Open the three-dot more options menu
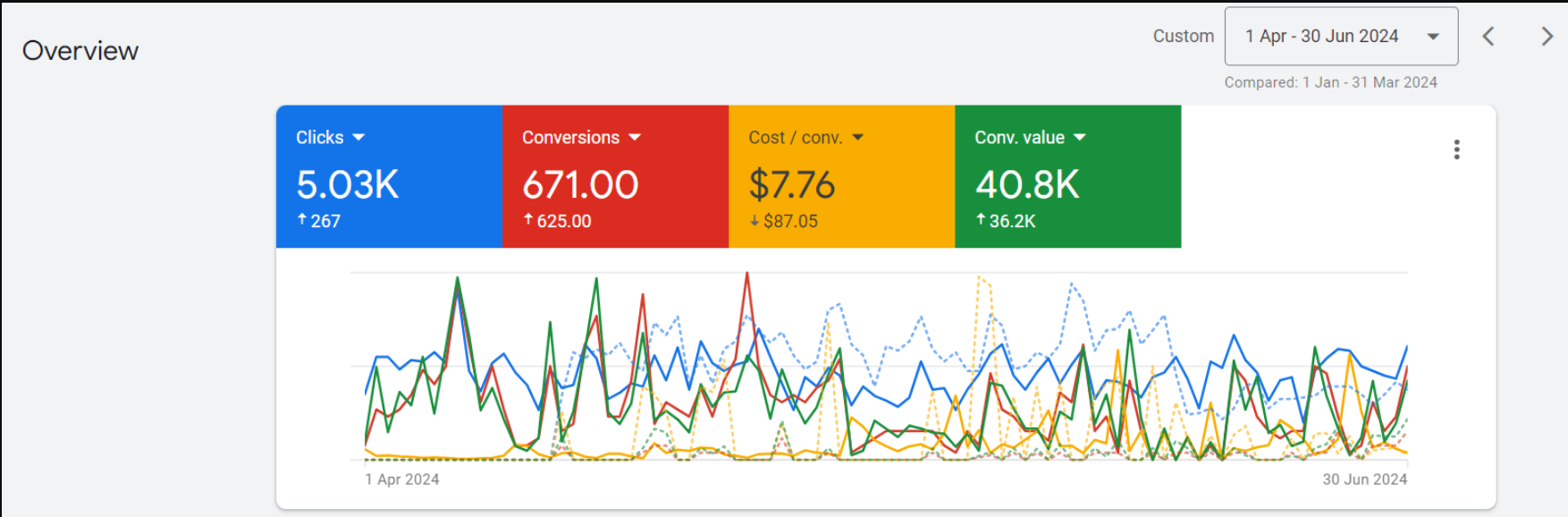 (x=1456, y=149)
